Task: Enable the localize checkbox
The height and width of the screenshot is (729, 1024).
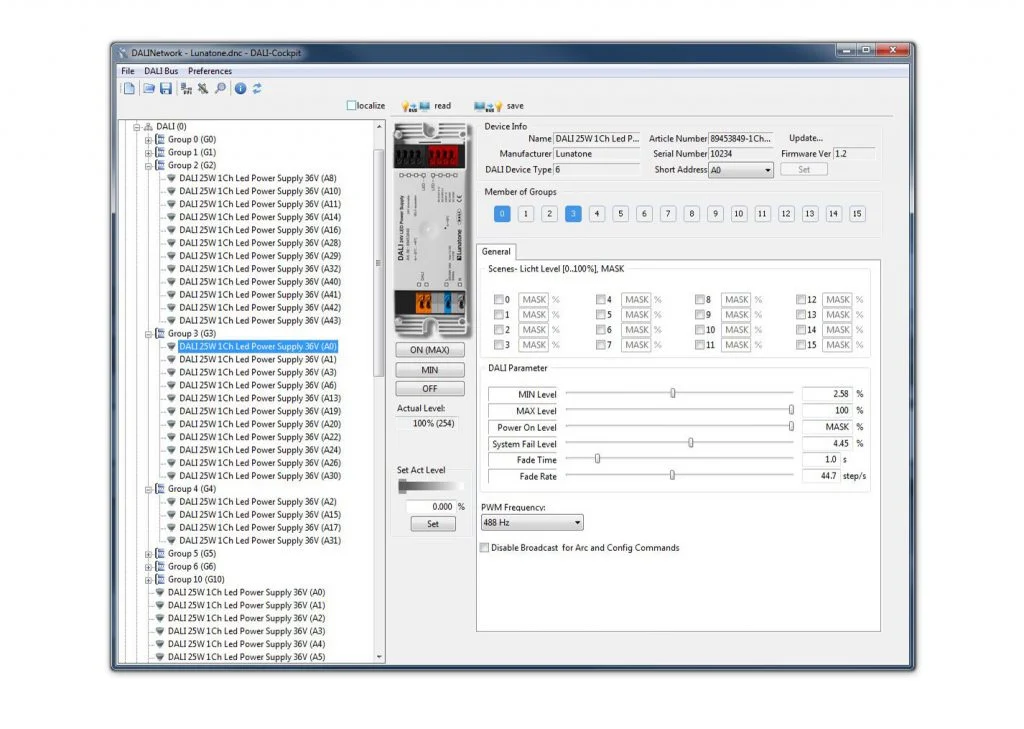Action: coord(351,105)
